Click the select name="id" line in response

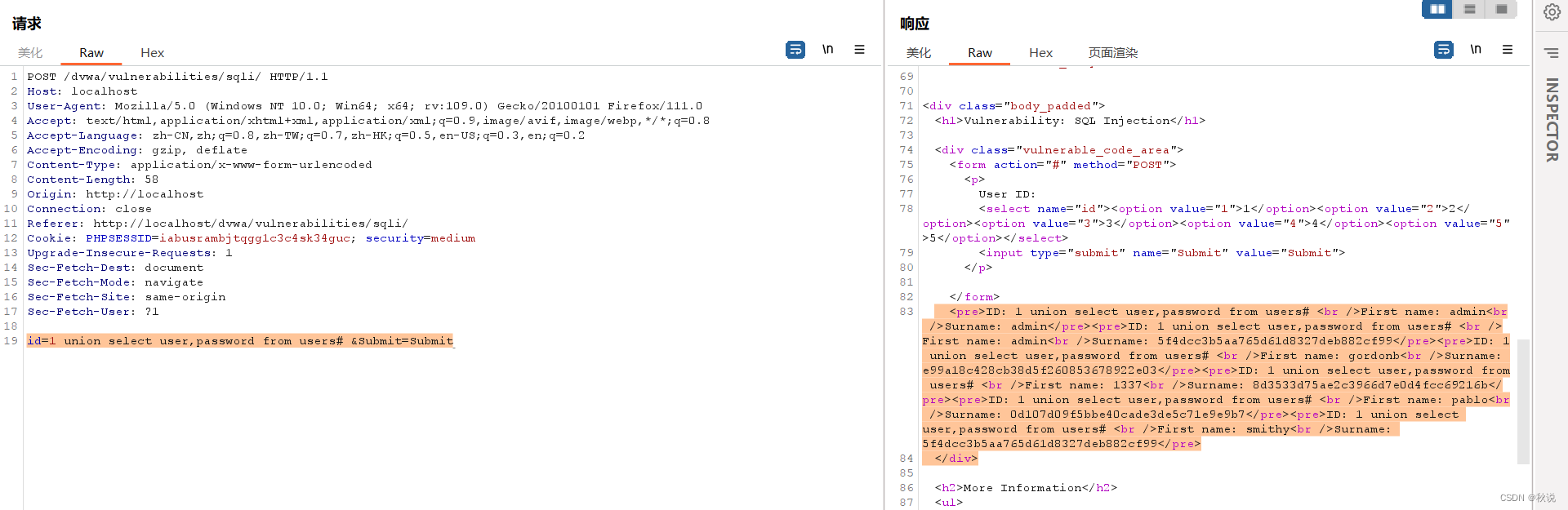(x=1216, y=224)
